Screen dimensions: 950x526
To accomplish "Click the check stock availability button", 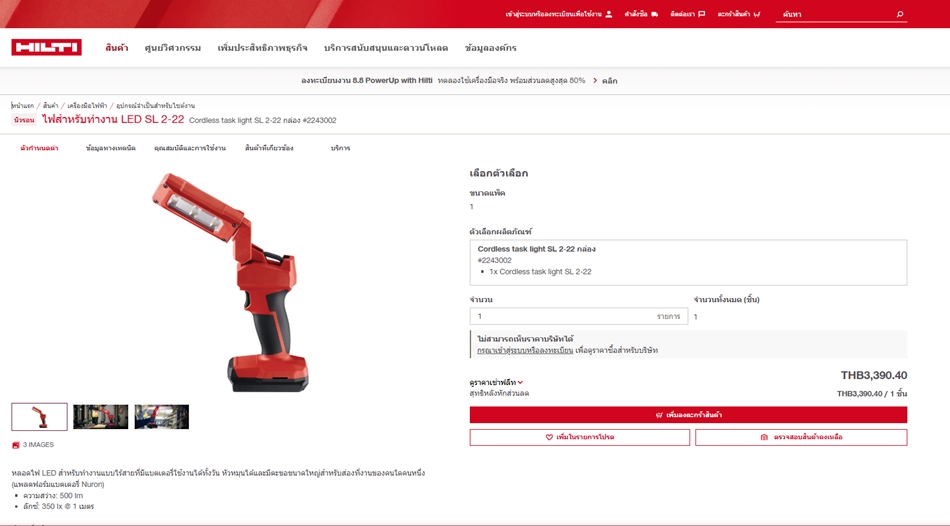I will coord(801,437).
